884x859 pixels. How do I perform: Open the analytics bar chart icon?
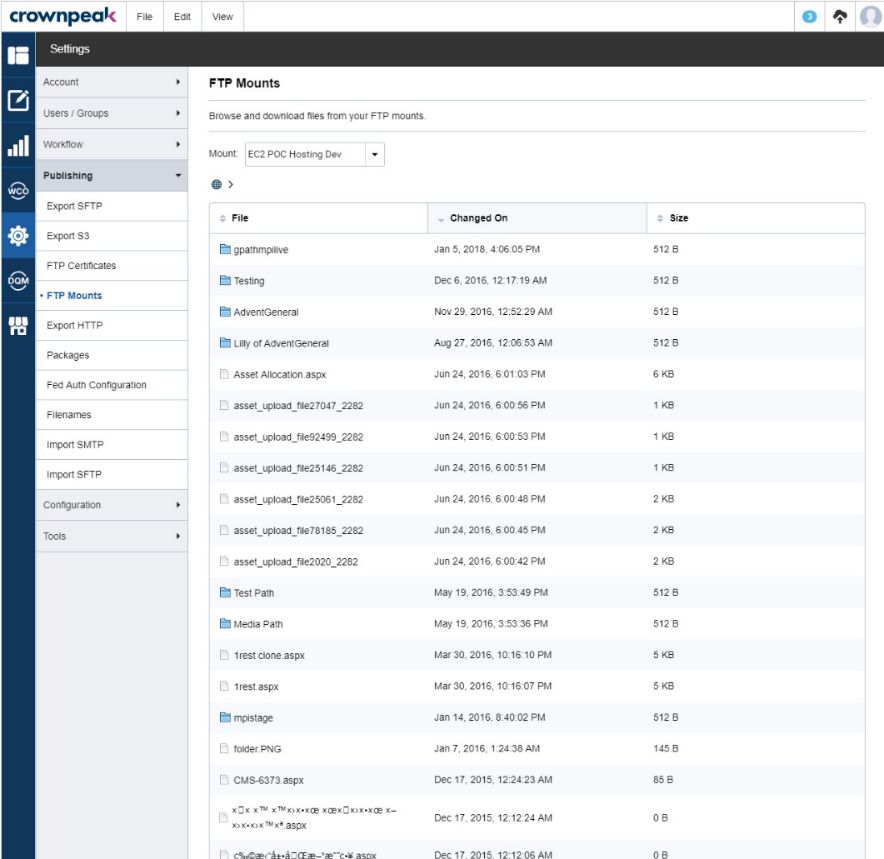[17, 146]
